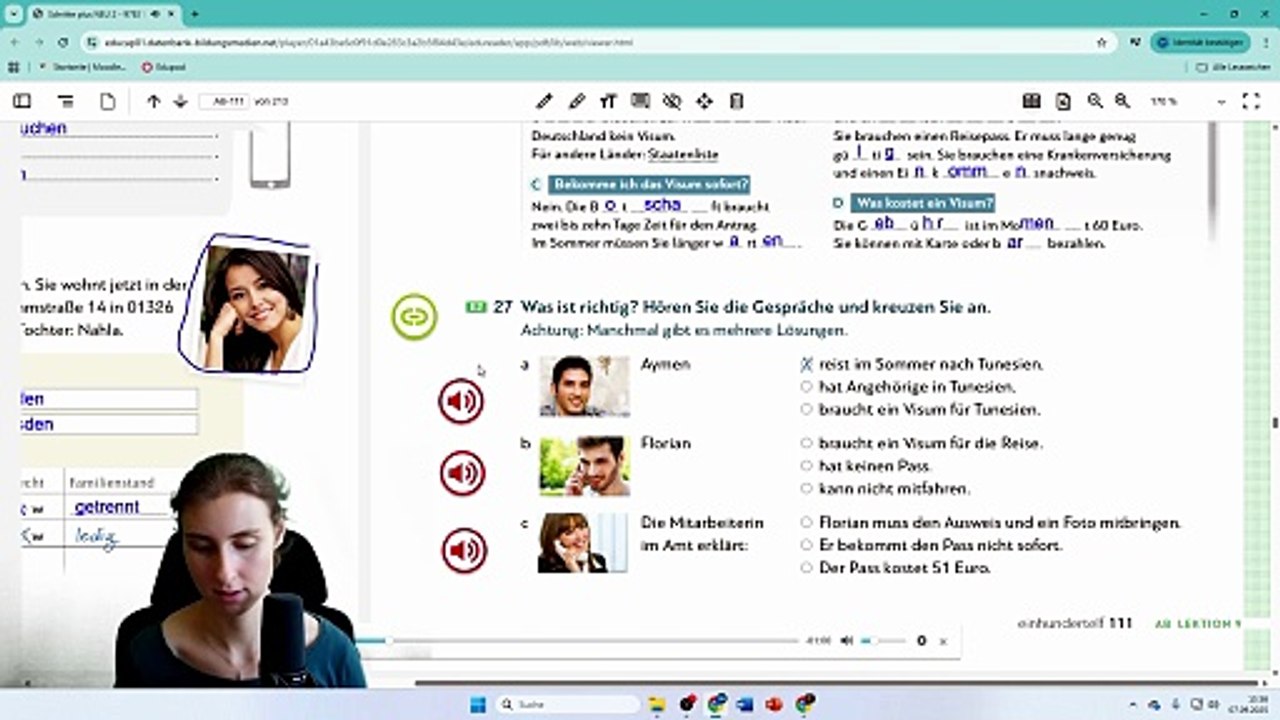1280x720 pixels.
Task: Click the single page view icon
Action: (x=108, y=101)
